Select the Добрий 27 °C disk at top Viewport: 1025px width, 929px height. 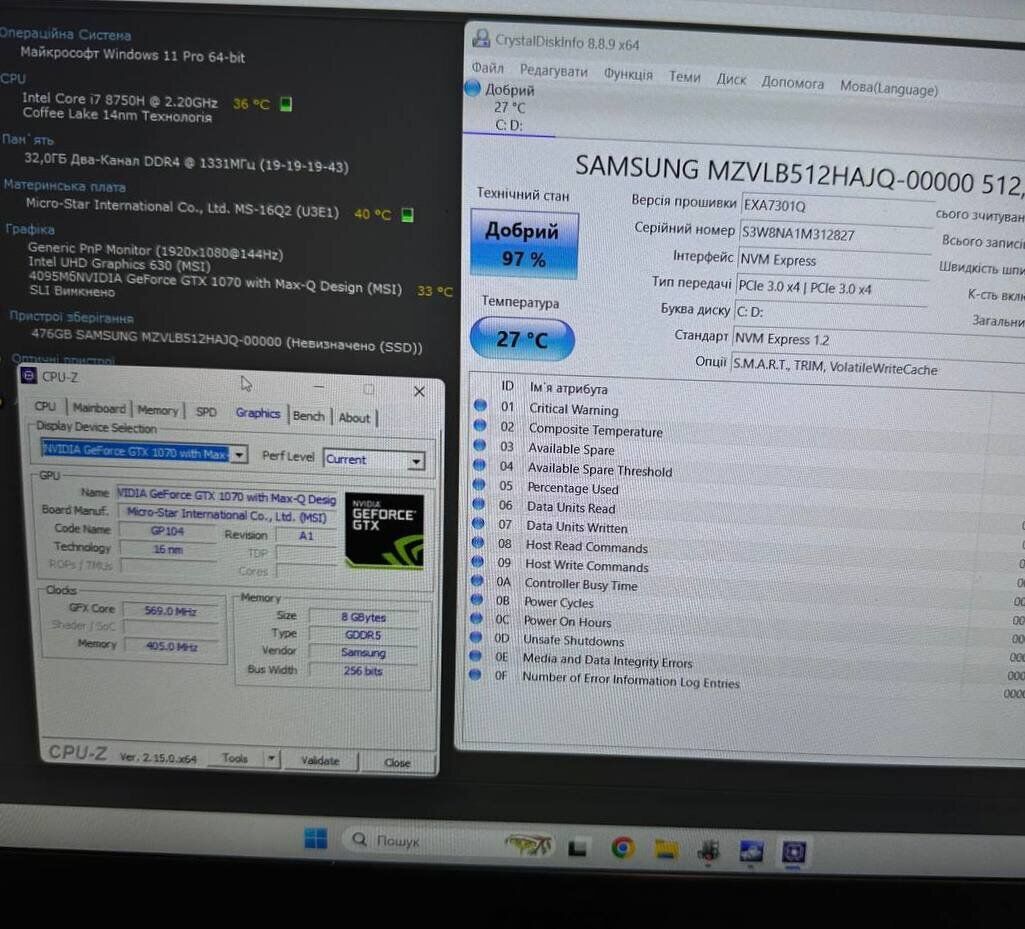[x=504, y=105]
